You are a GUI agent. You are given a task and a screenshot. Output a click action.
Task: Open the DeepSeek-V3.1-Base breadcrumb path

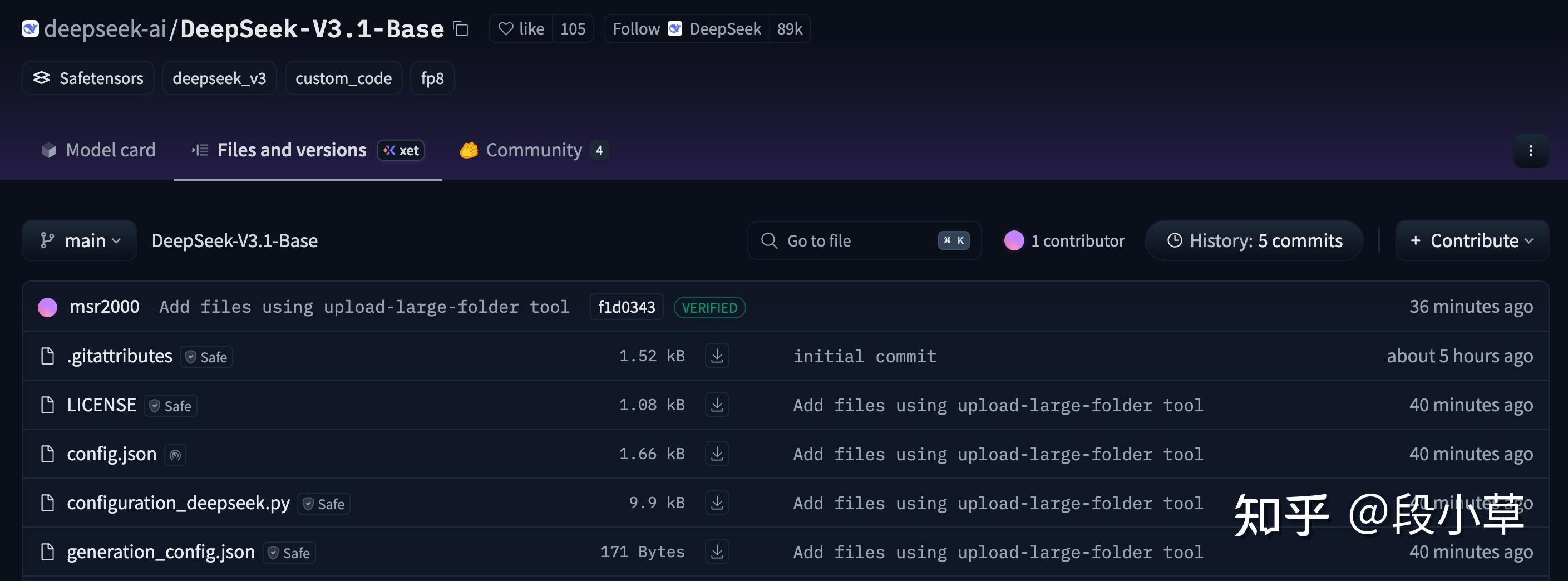[x=234, y=240]
